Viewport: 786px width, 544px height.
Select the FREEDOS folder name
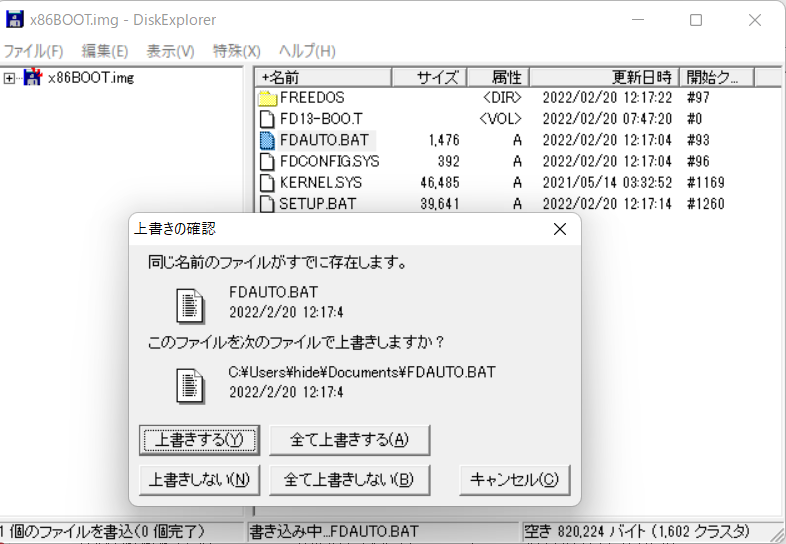pos(312,97)
